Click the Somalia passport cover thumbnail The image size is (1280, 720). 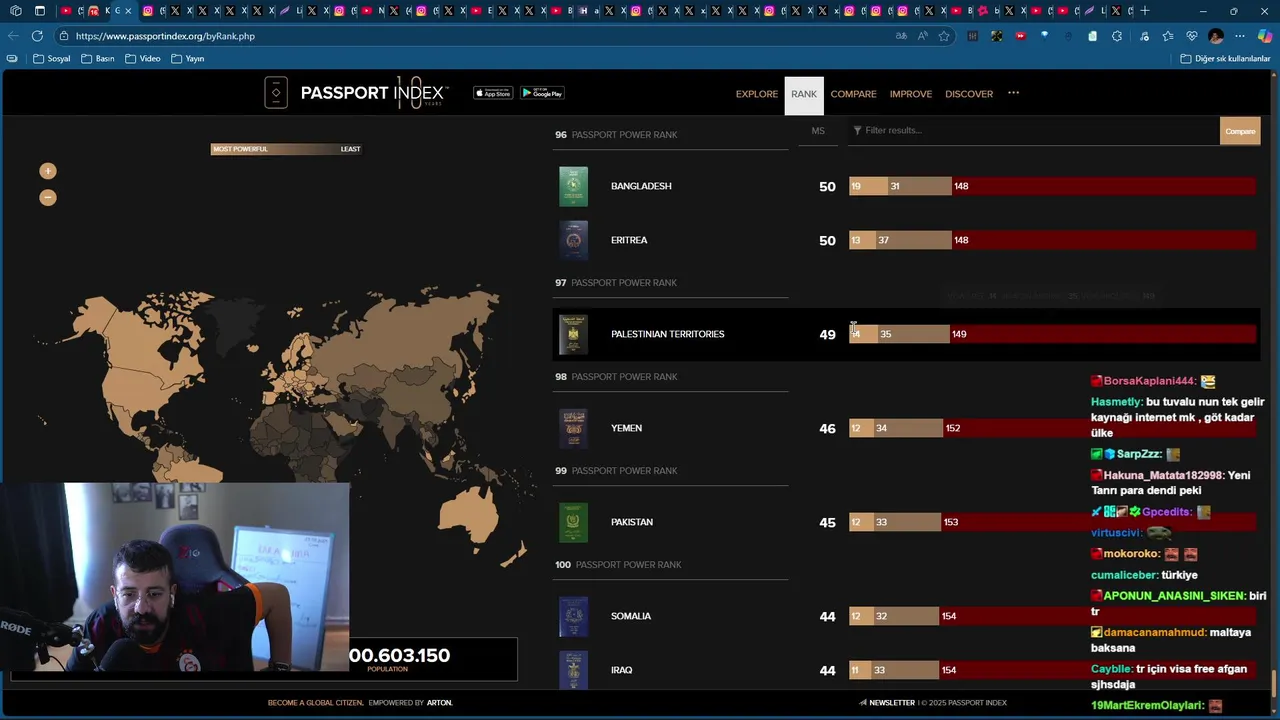pyautogui.click(x=573, y=616)
